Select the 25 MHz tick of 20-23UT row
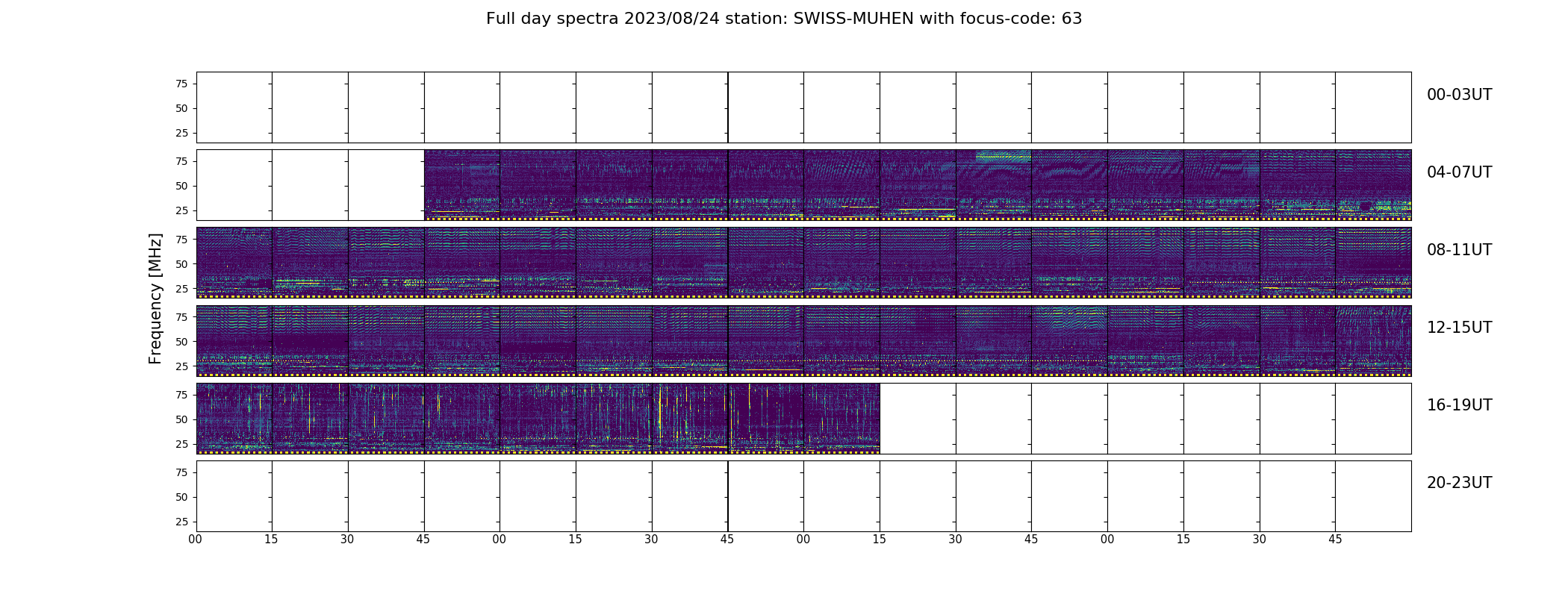The width and height of the screenshot is (1568, 597). coord(181,522)
